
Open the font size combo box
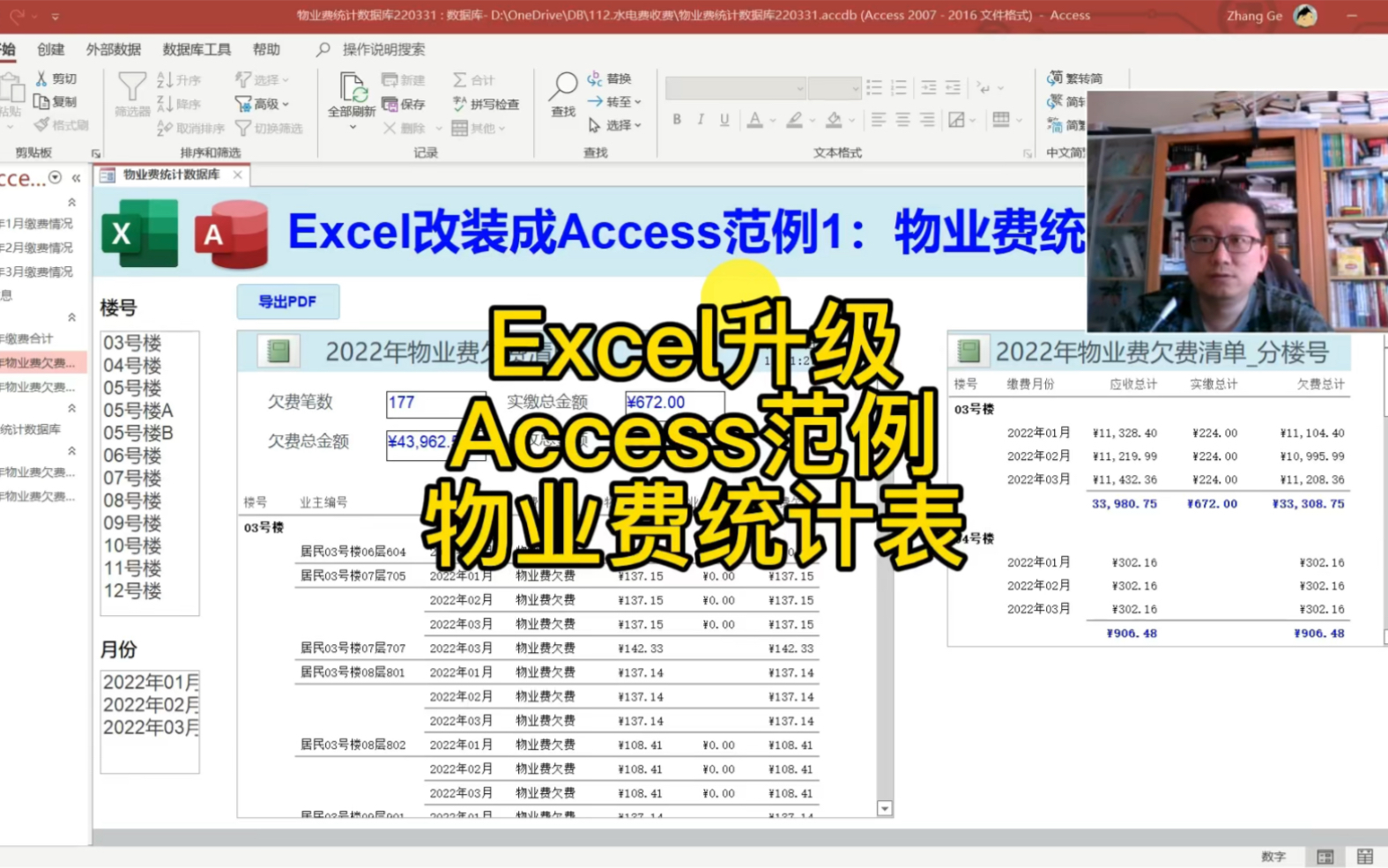(834, 88)
